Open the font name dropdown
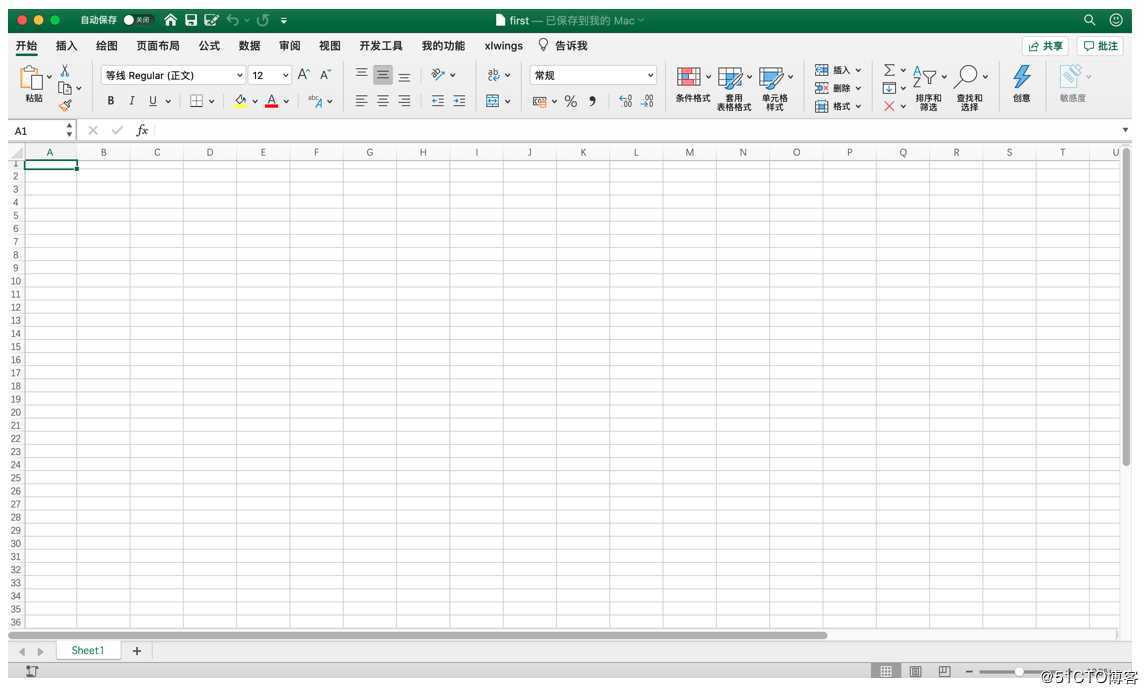Image resolution: width=1148 pixels, height=694 pixels. (x=239, y=75)
